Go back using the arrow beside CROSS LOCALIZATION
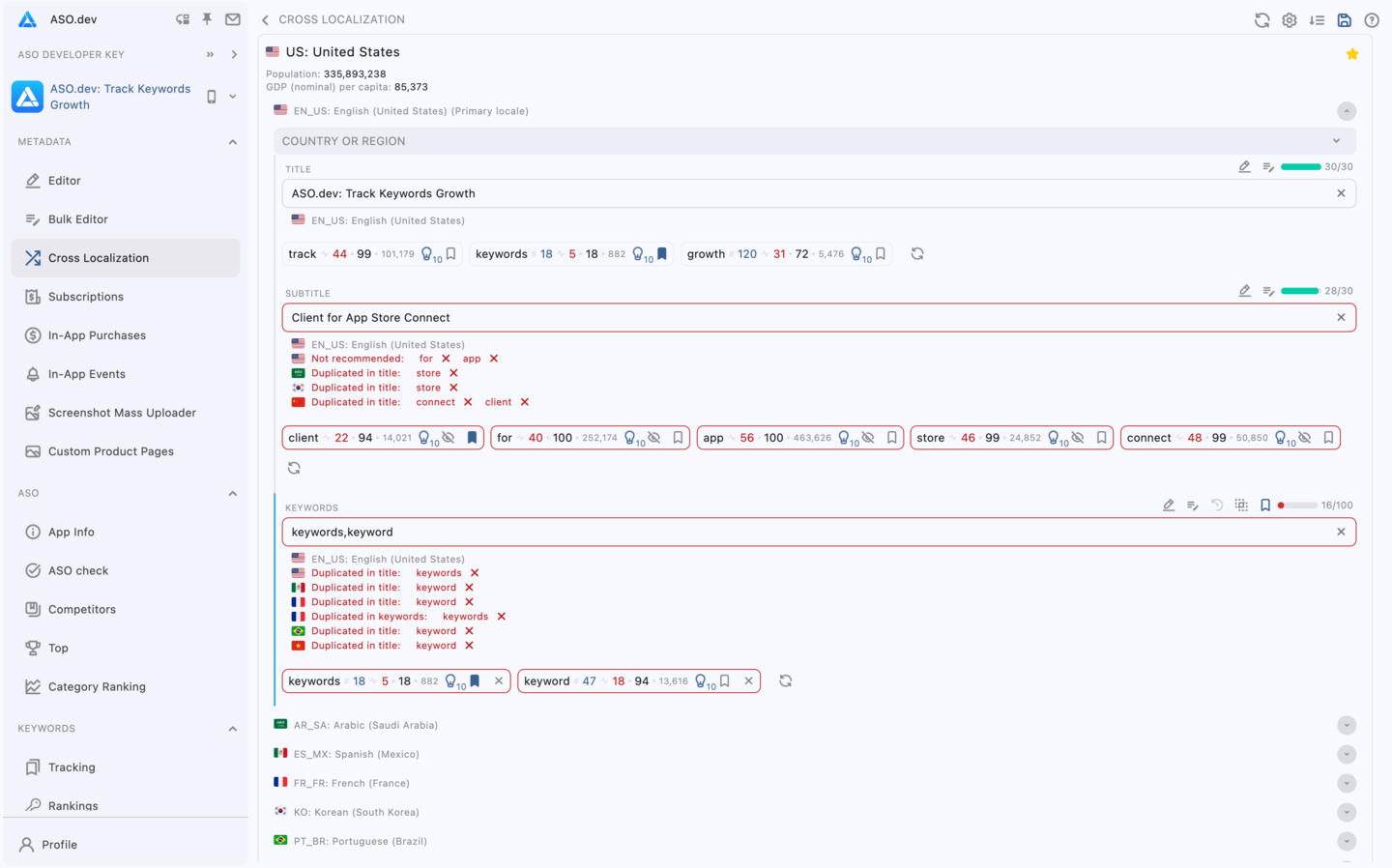 pyautogui.click(x=265, y=18)
